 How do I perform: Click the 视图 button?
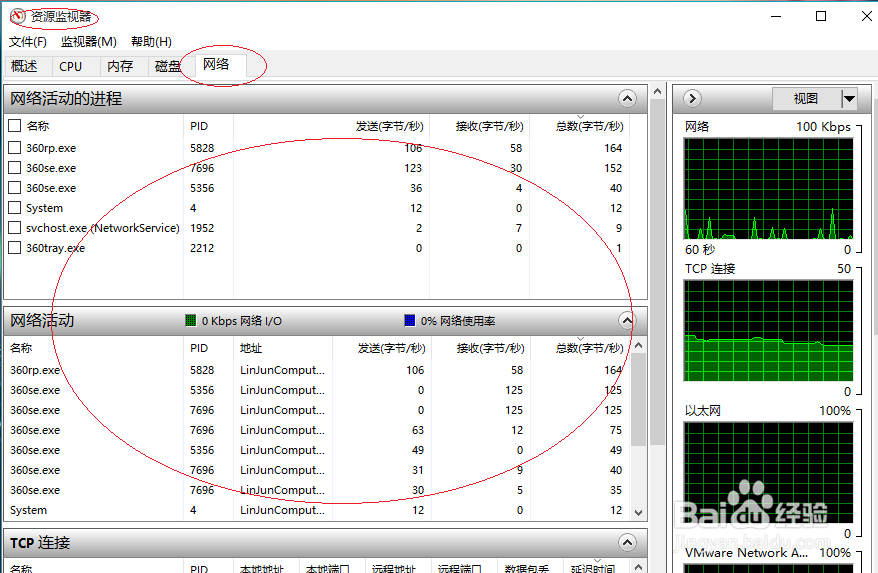tap(806, 99)
